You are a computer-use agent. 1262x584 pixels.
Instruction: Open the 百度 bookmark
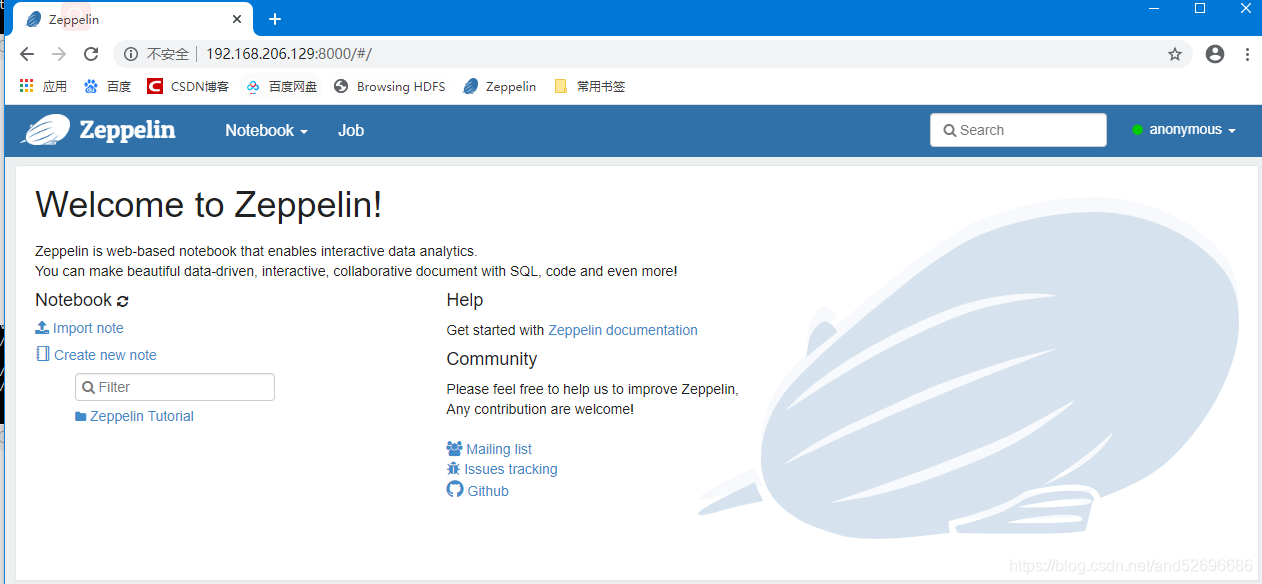click(x=107, y=86)
